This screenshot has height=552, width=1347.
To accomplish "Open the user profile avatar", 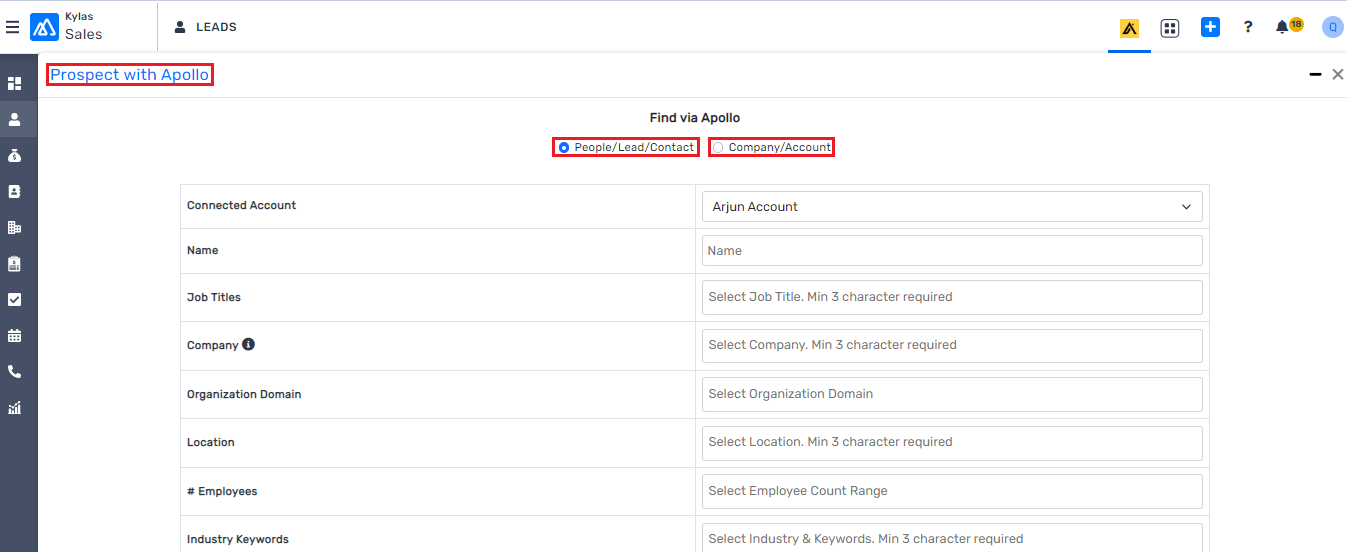I will point(1332,27).
